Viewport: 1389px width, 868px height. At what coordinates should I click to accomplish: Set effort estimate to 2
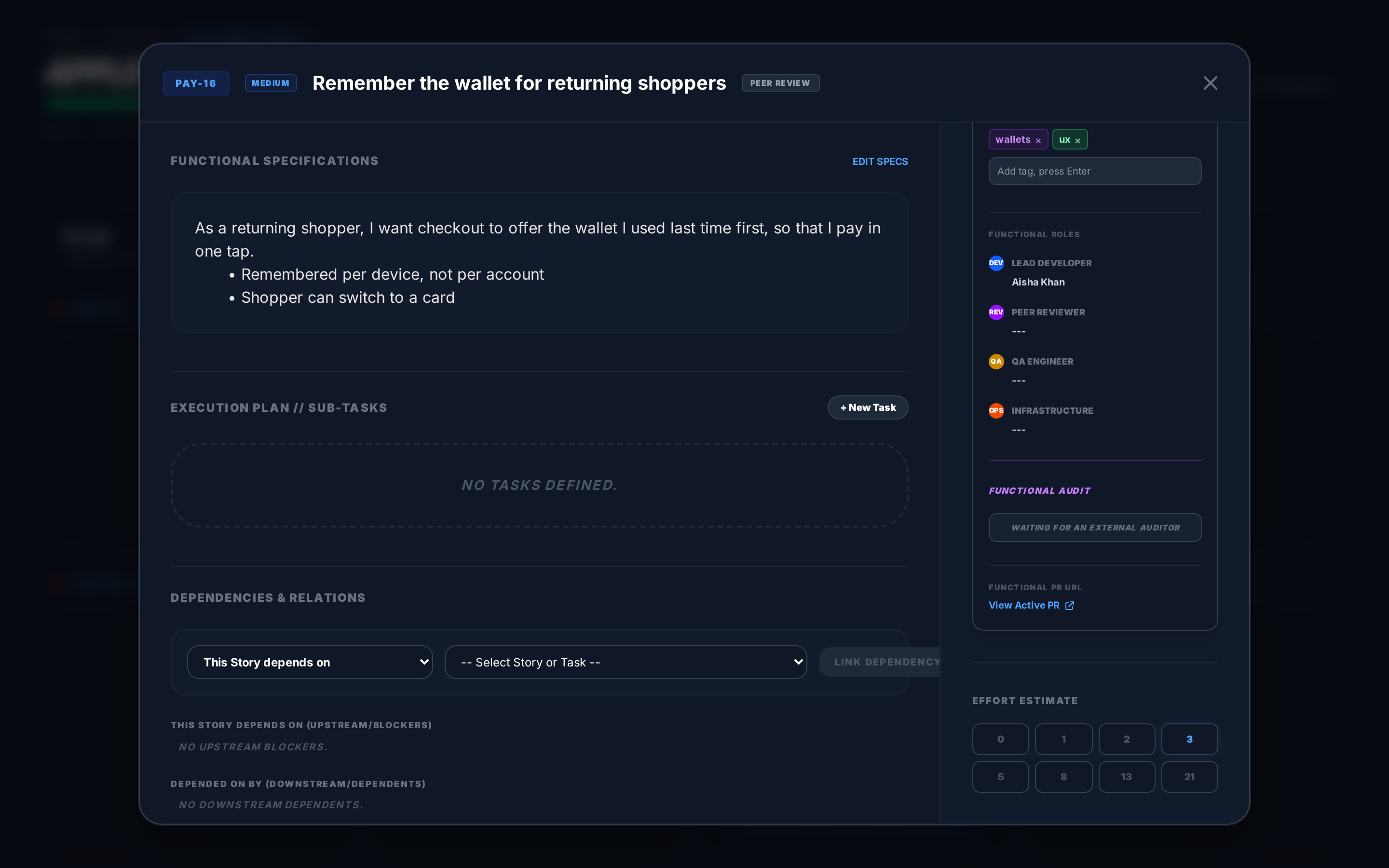(x=1126, y=739)
